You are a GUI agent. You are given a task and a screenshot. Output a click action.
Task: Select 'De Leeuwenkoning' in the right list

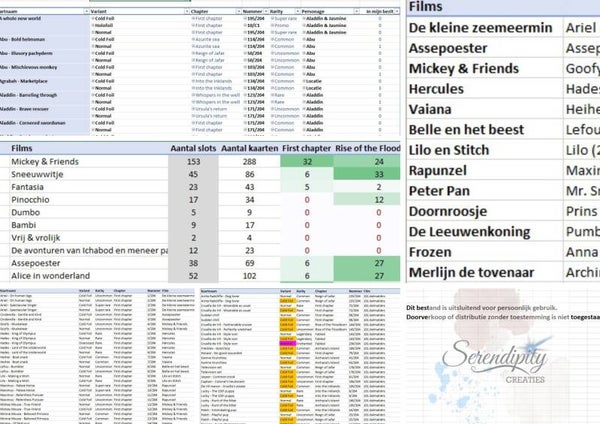(x=470, y=232)
